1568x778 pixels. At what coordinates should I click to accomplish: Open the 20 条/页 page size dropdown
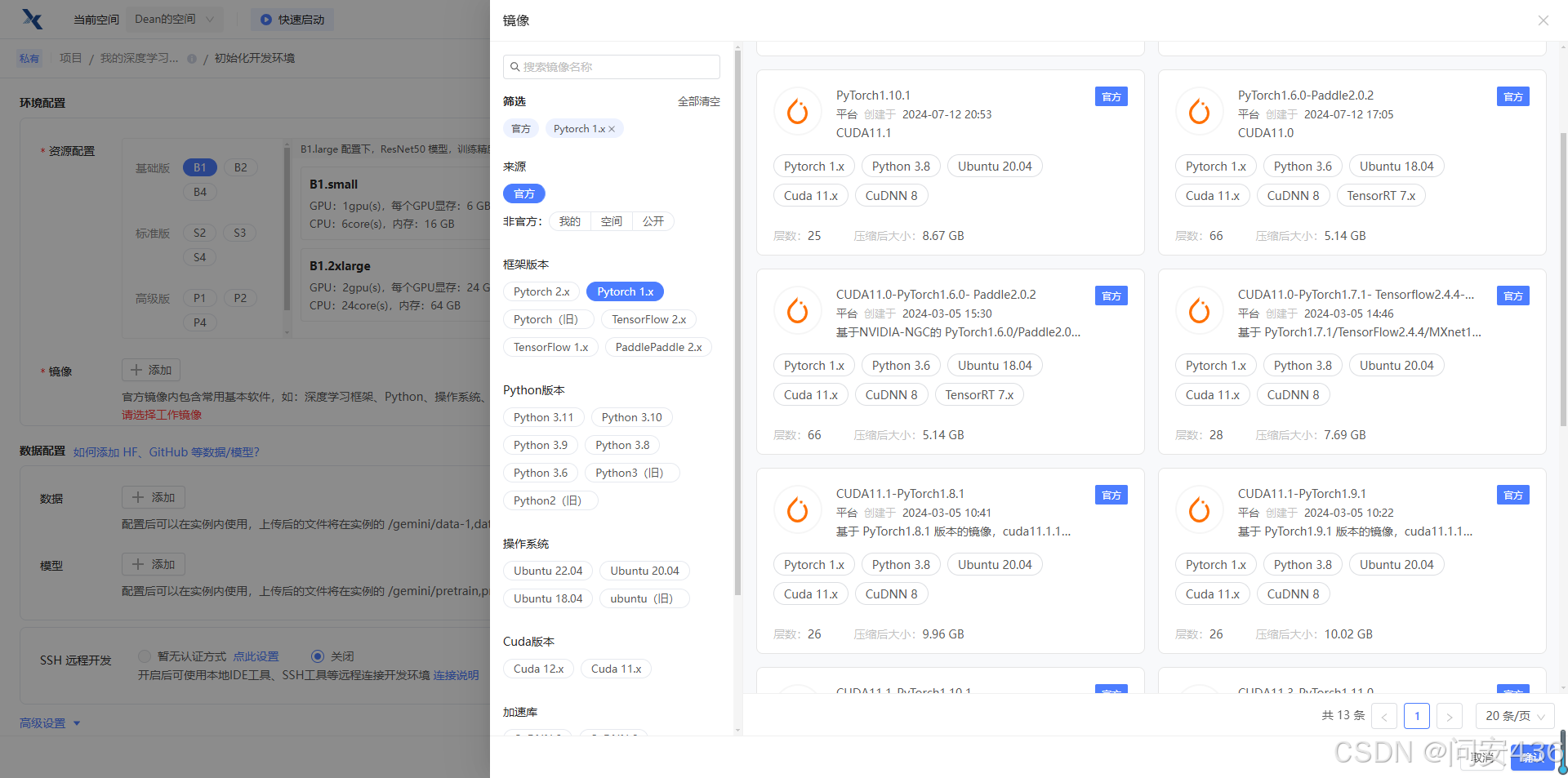[x=1516, y=716]
